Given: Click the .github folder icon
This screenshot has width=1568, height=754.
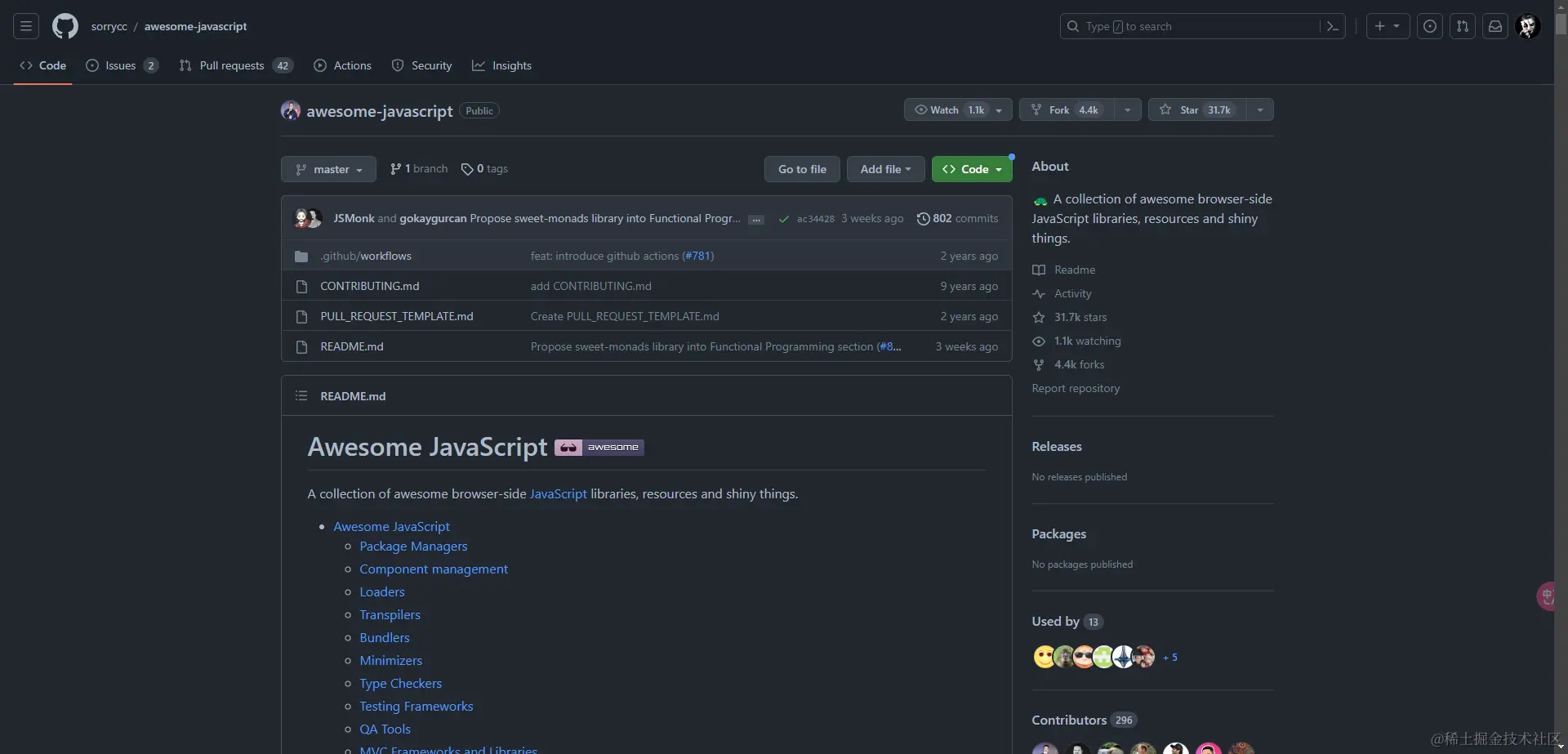Looking at the screenshot, I should [301, 257].
